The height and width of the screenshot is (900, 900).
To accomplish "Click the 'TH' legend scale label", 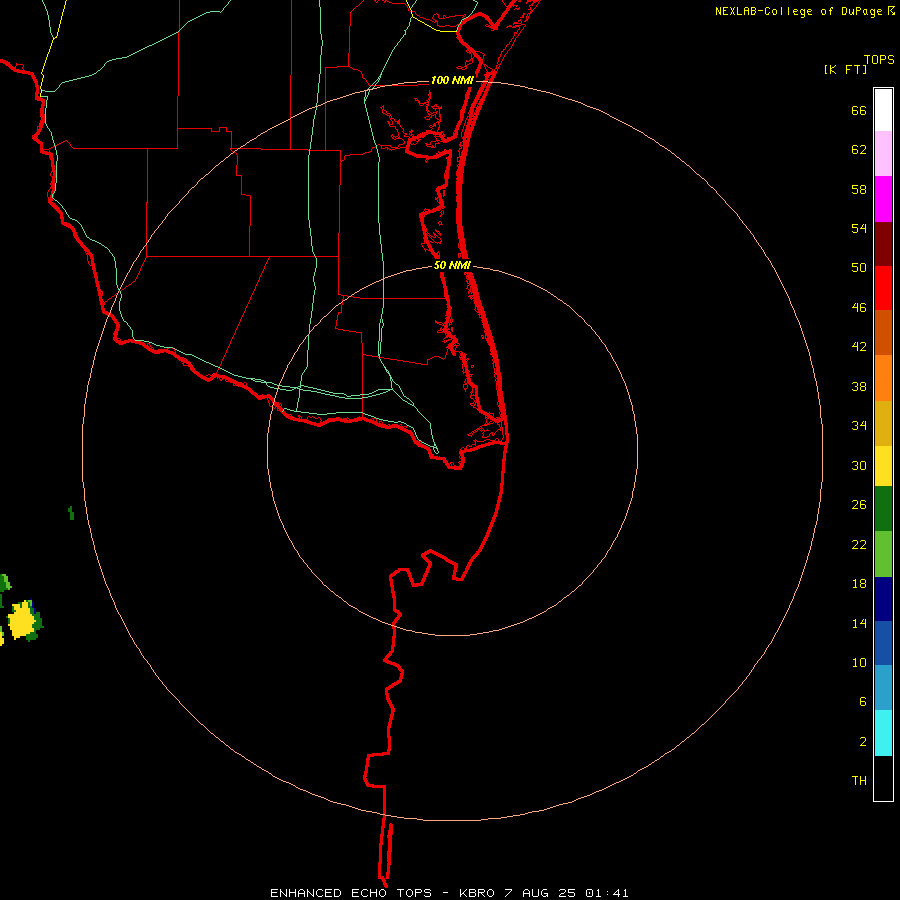I will (x=859, y=781).
